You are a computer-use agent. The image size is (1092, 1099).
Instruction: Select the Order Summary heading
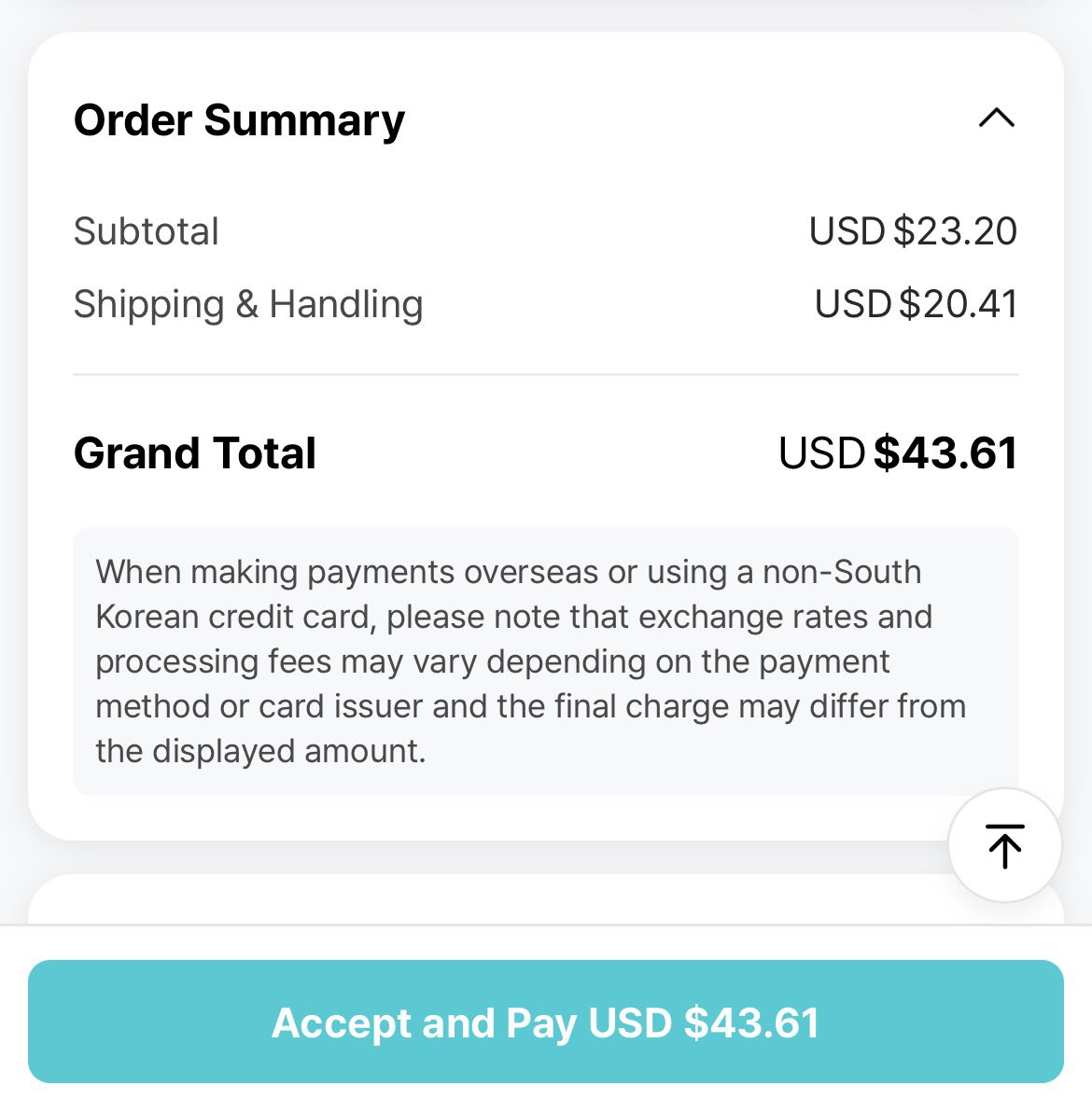click(239, 120)
